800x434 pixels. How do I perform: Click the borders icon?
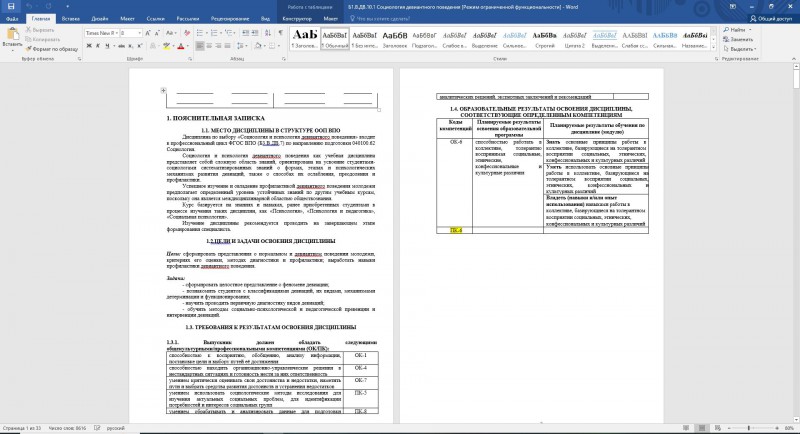point(272,46)
